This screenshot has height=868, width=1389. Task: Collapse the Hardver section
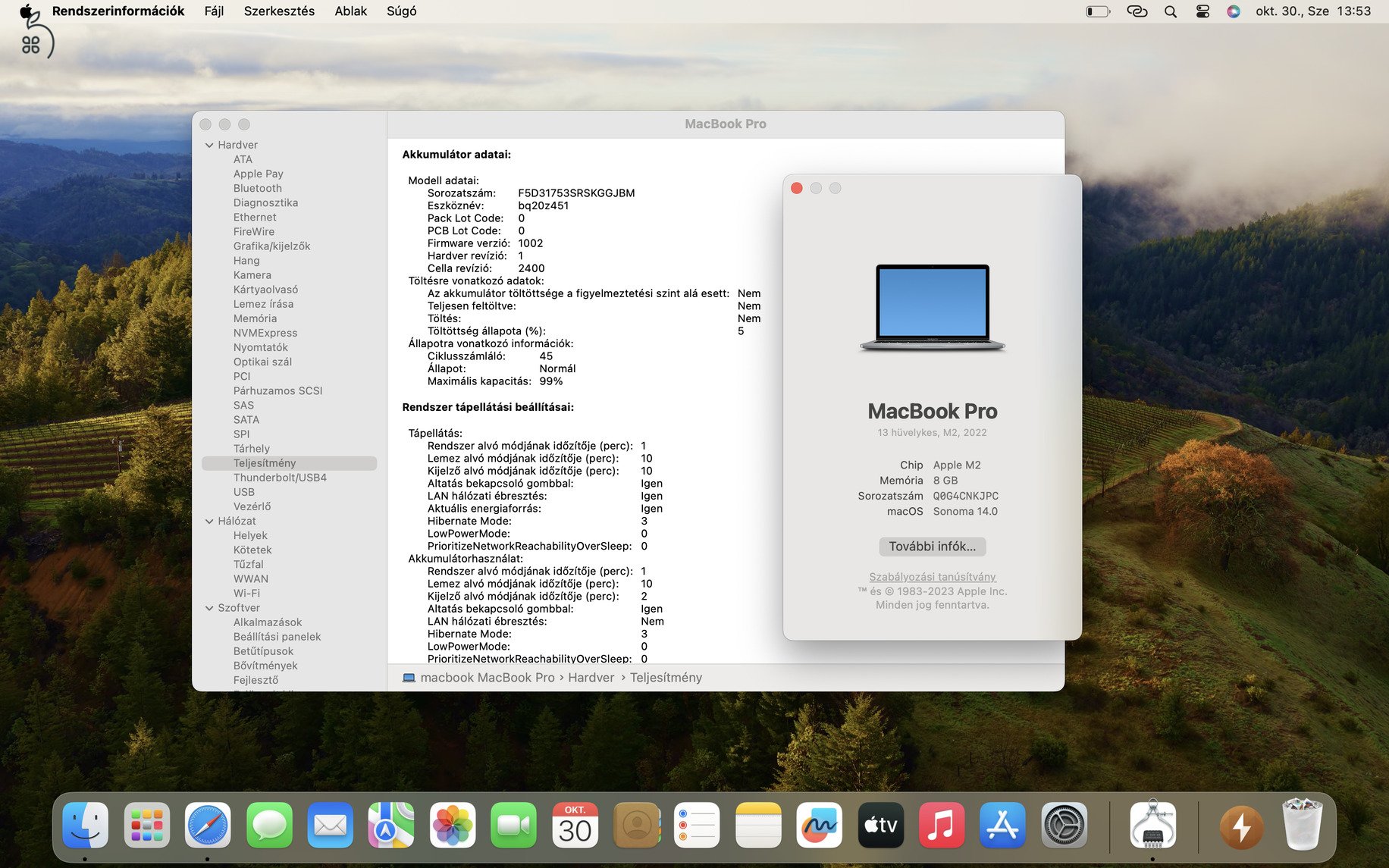(x=209, y=145)
